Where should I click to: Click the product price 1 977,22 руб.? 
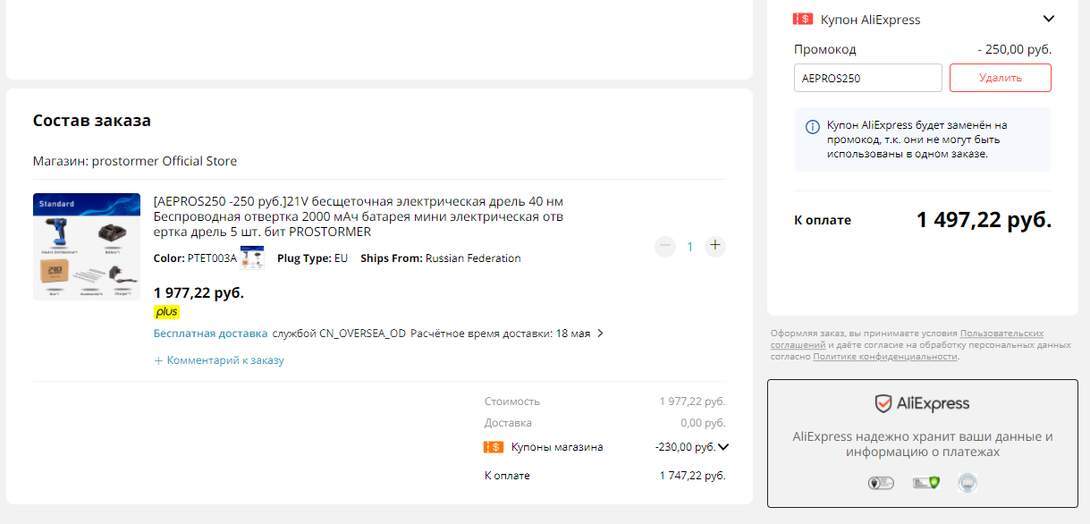[x=199, y=293]
